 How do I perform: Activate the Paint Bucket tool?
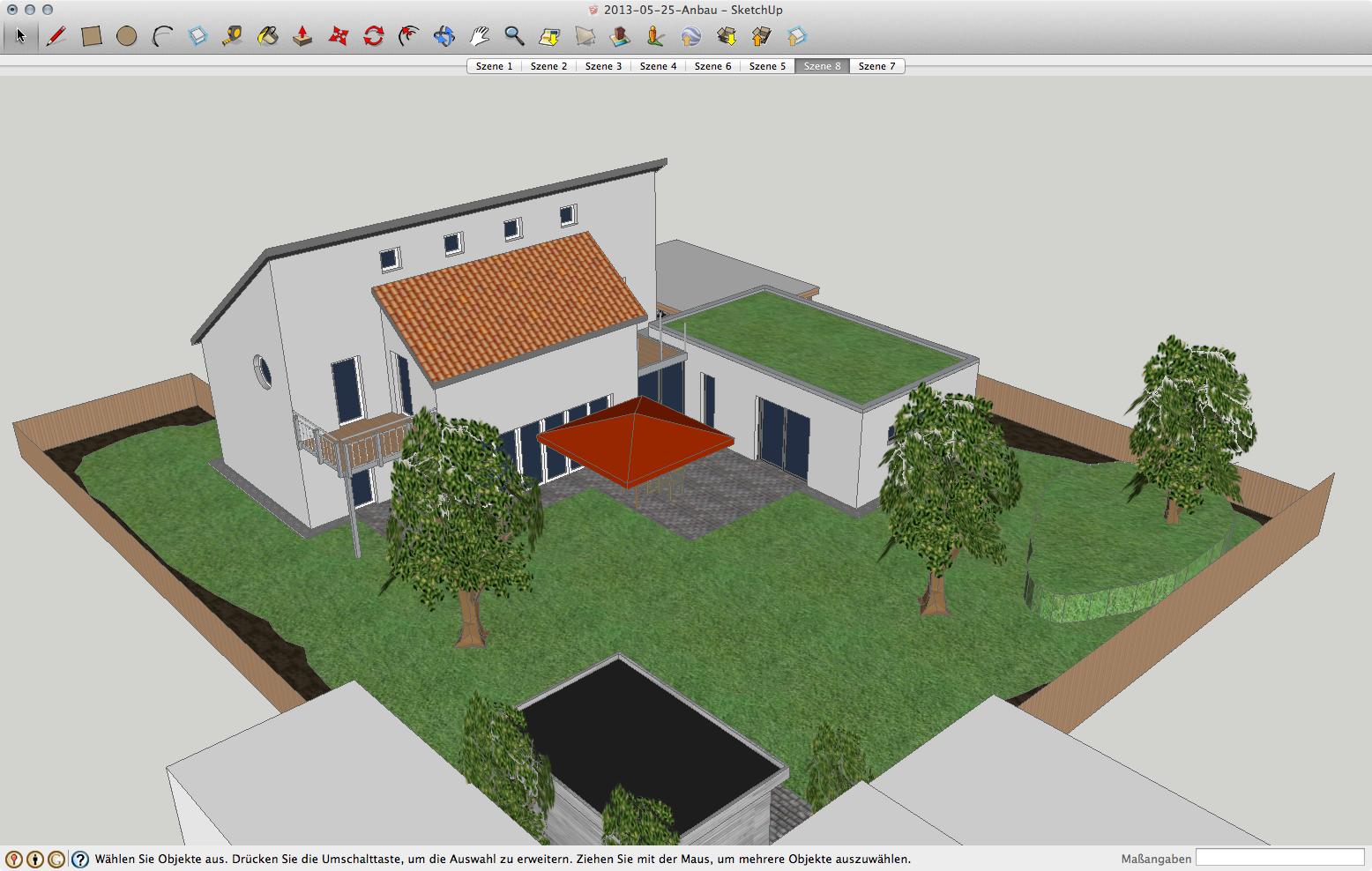click(x=268, y=36)
